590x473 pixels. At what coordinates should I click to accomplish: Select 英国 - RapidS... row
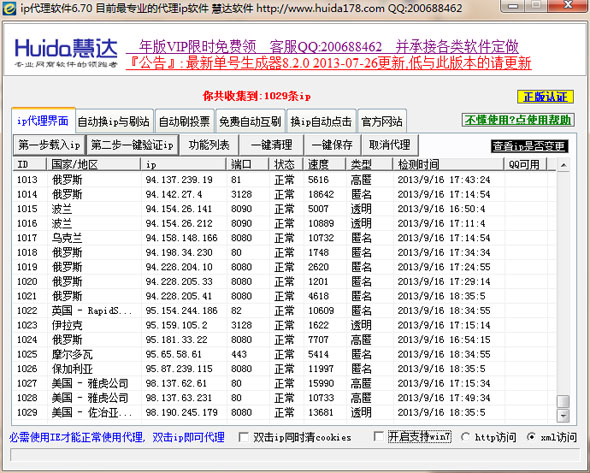pos(284,310)
